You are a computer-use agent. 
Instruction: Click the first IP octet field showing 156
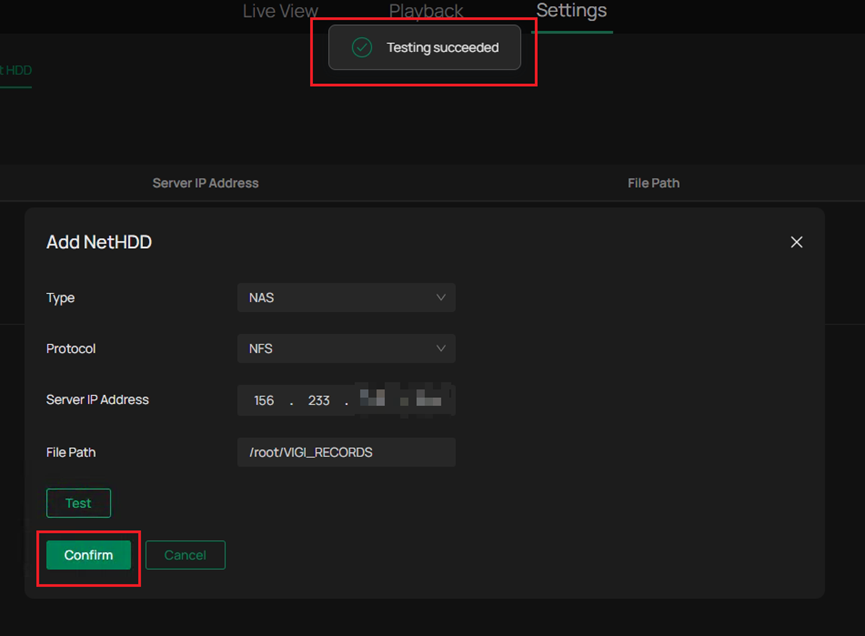(263, 400)
